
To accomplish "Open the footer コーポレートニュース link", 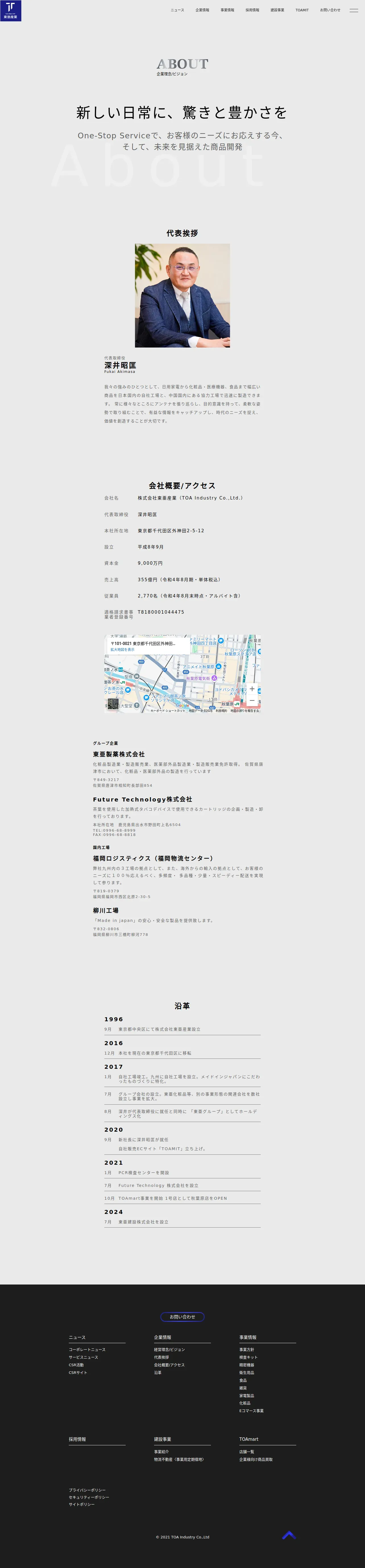I will click(87, 1349).
